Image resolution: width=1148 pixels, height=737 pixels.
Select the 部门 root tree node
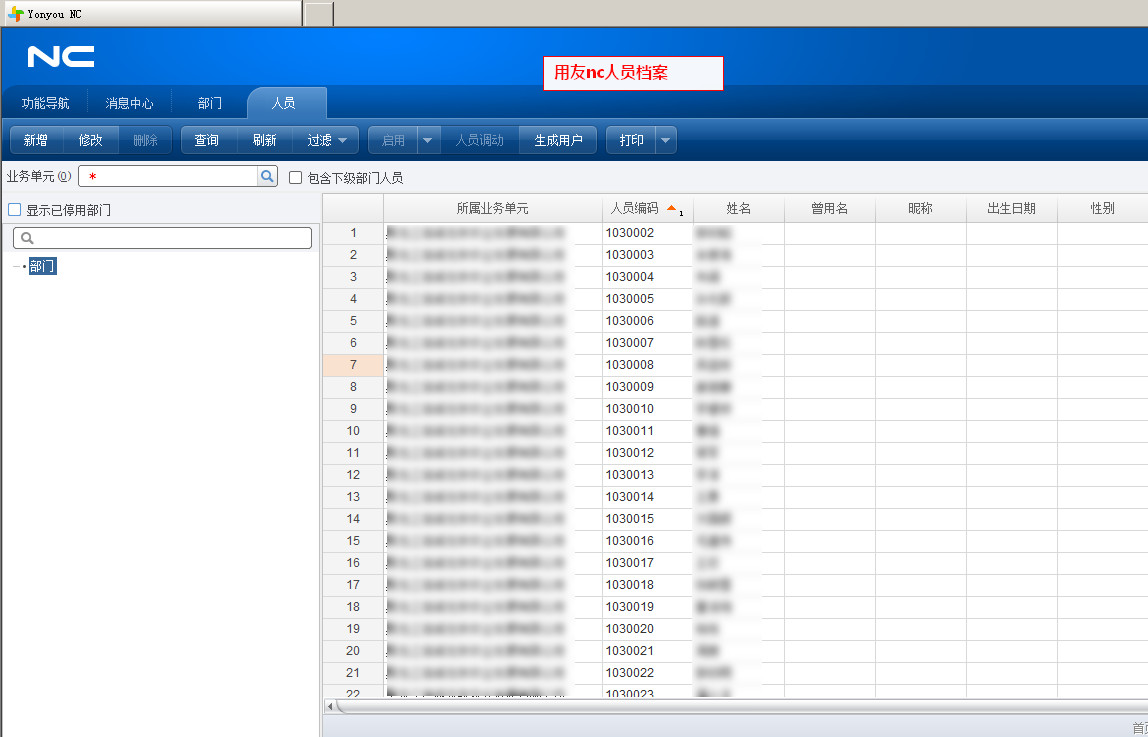pyautogui.click(x=43, y=266)
